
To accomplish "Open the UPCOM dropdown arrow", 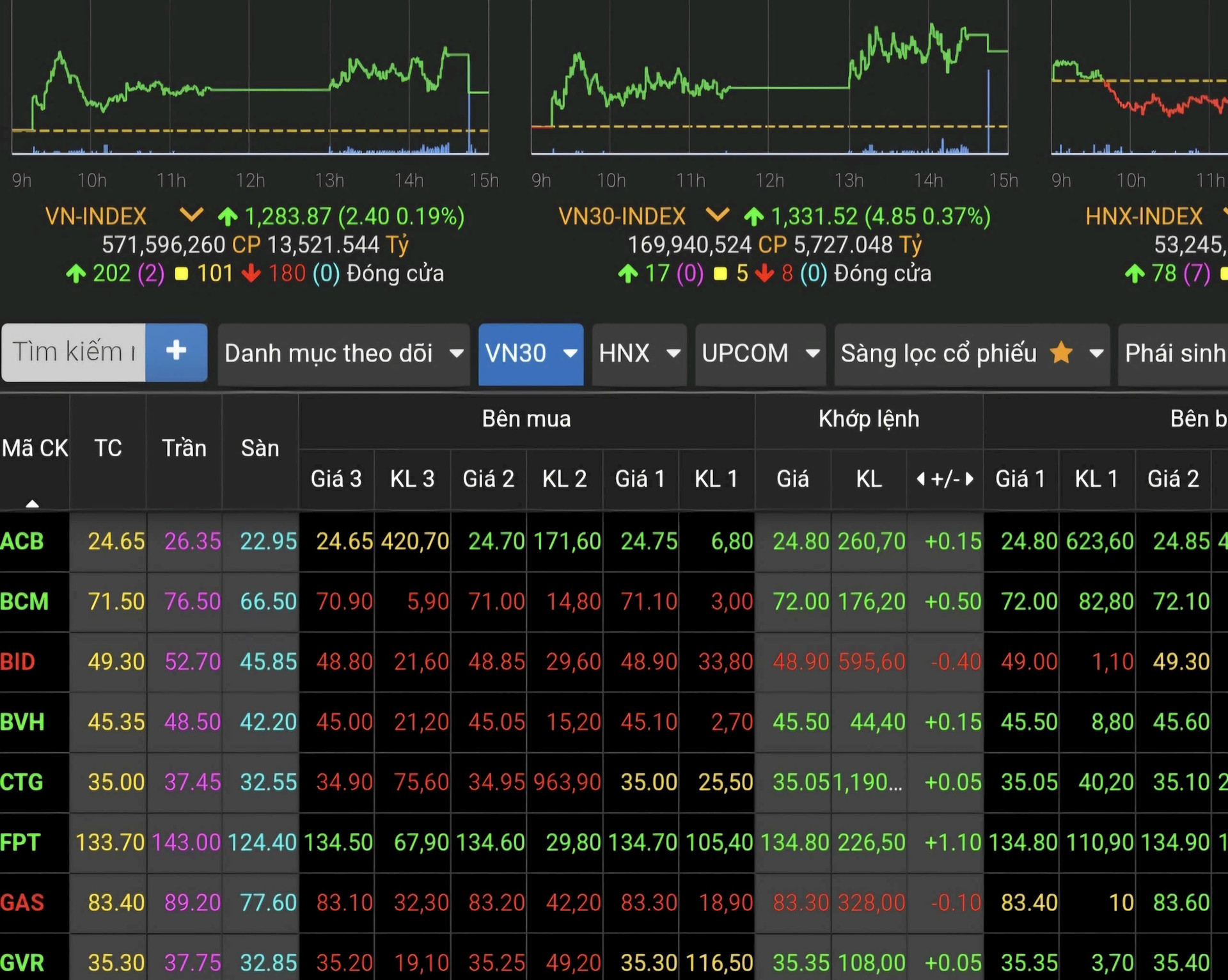I will 813,353.
